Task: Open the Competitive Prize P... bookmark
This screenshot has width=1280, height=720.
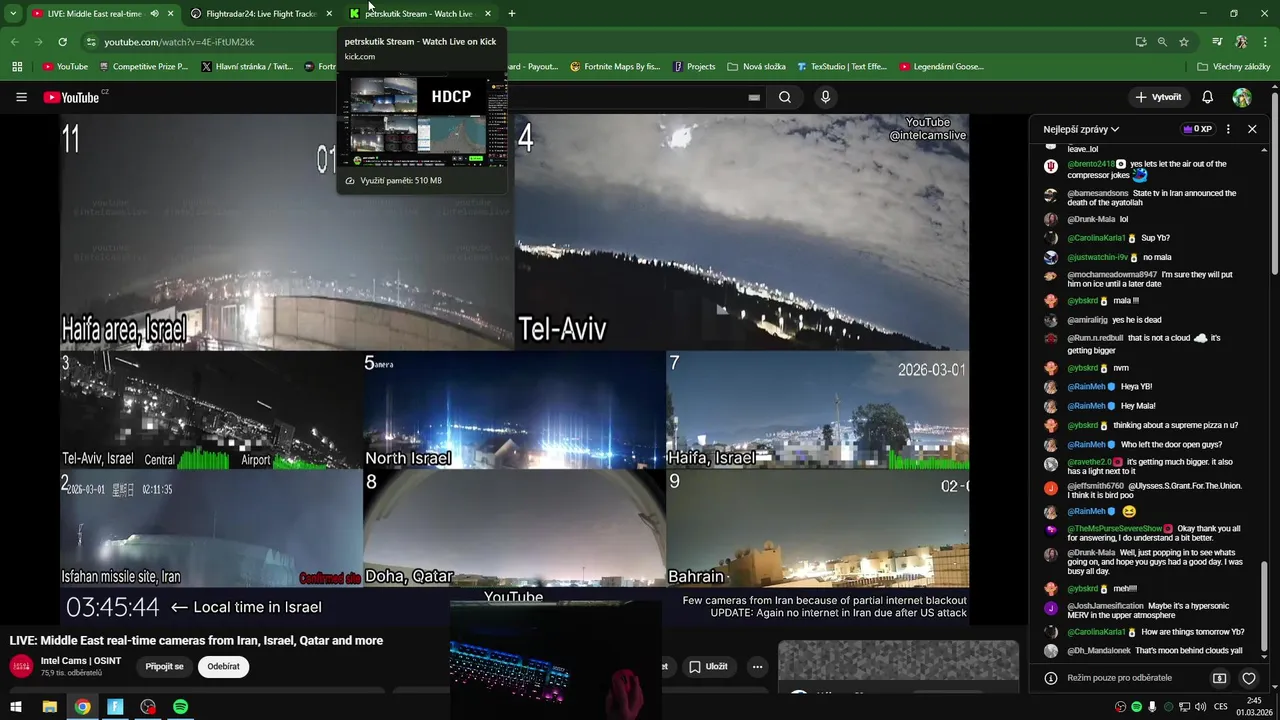Action: click(143, 67)
